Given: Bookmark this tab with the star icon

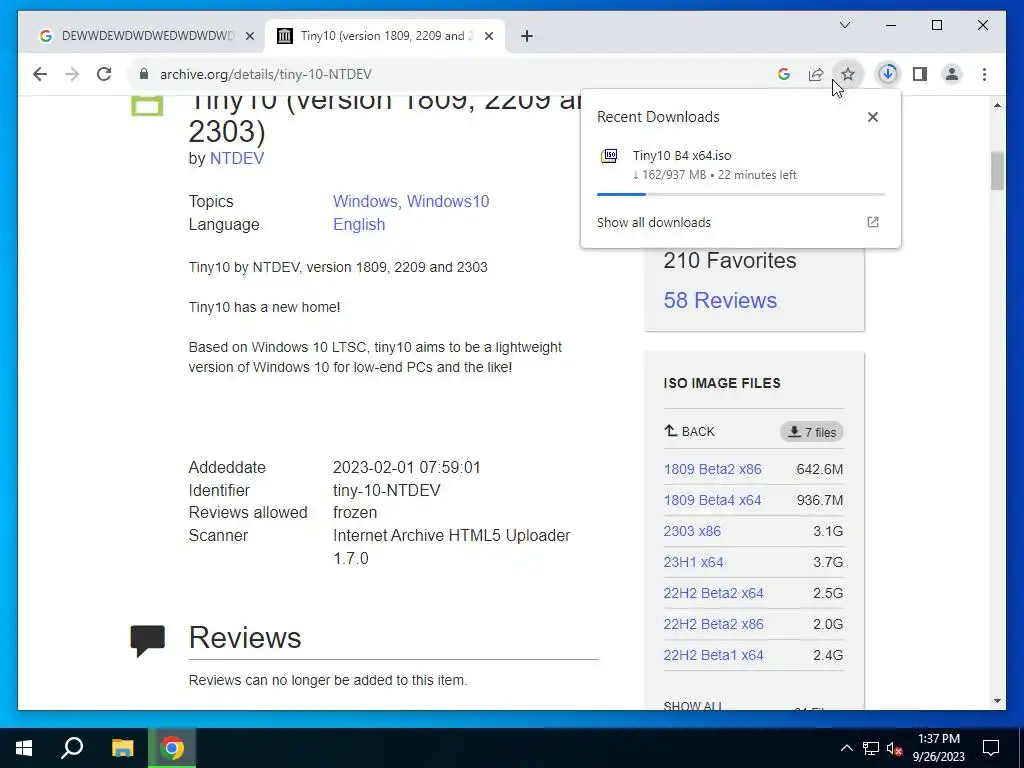Looking at the screenshot, I should pos(848,74).
